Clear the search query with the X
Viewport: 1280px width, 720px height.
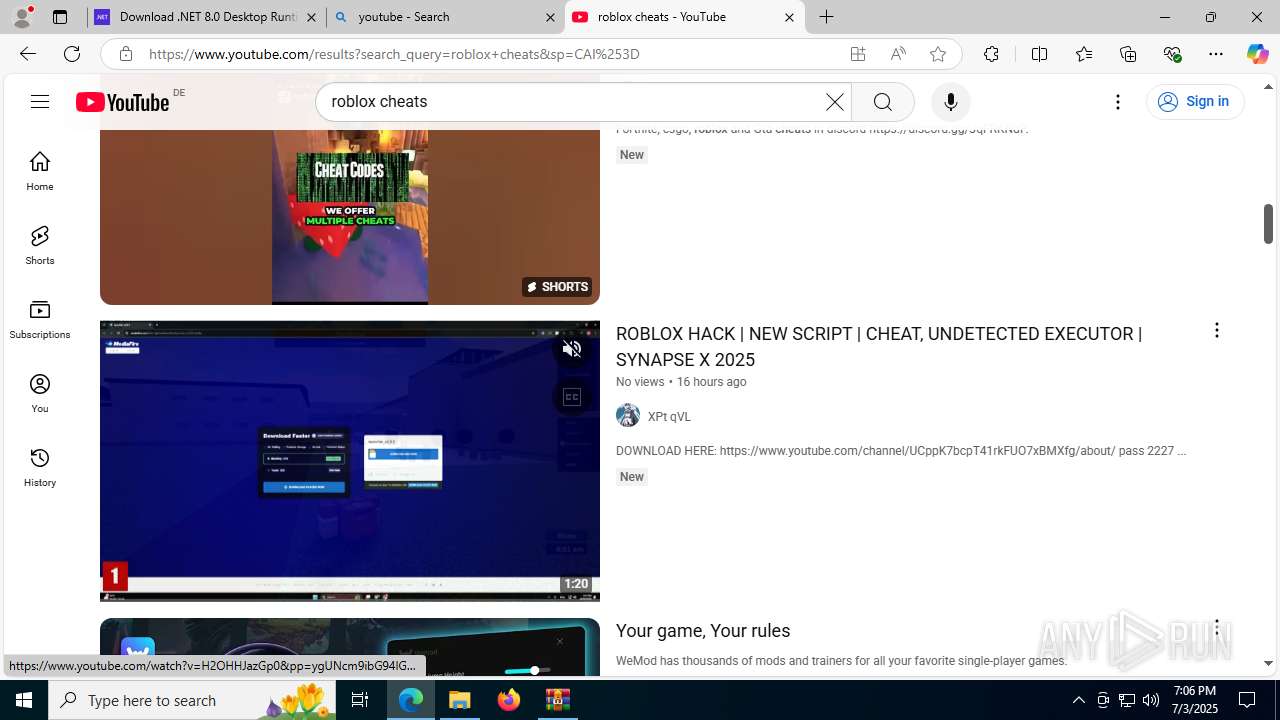pos(835,102)
